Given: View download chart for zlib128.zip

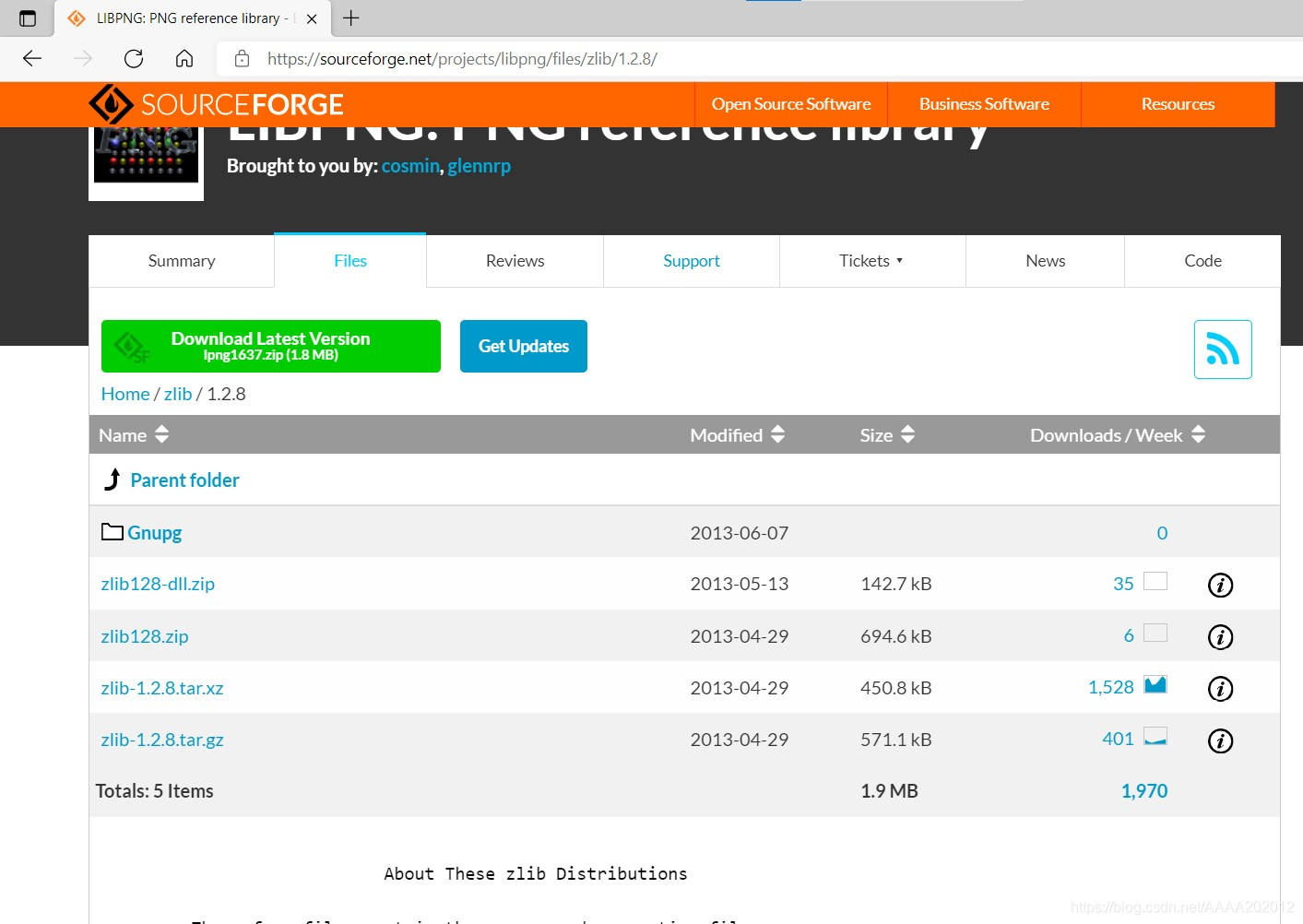Looking at the screenshot, I should [x=1155, y=633].
